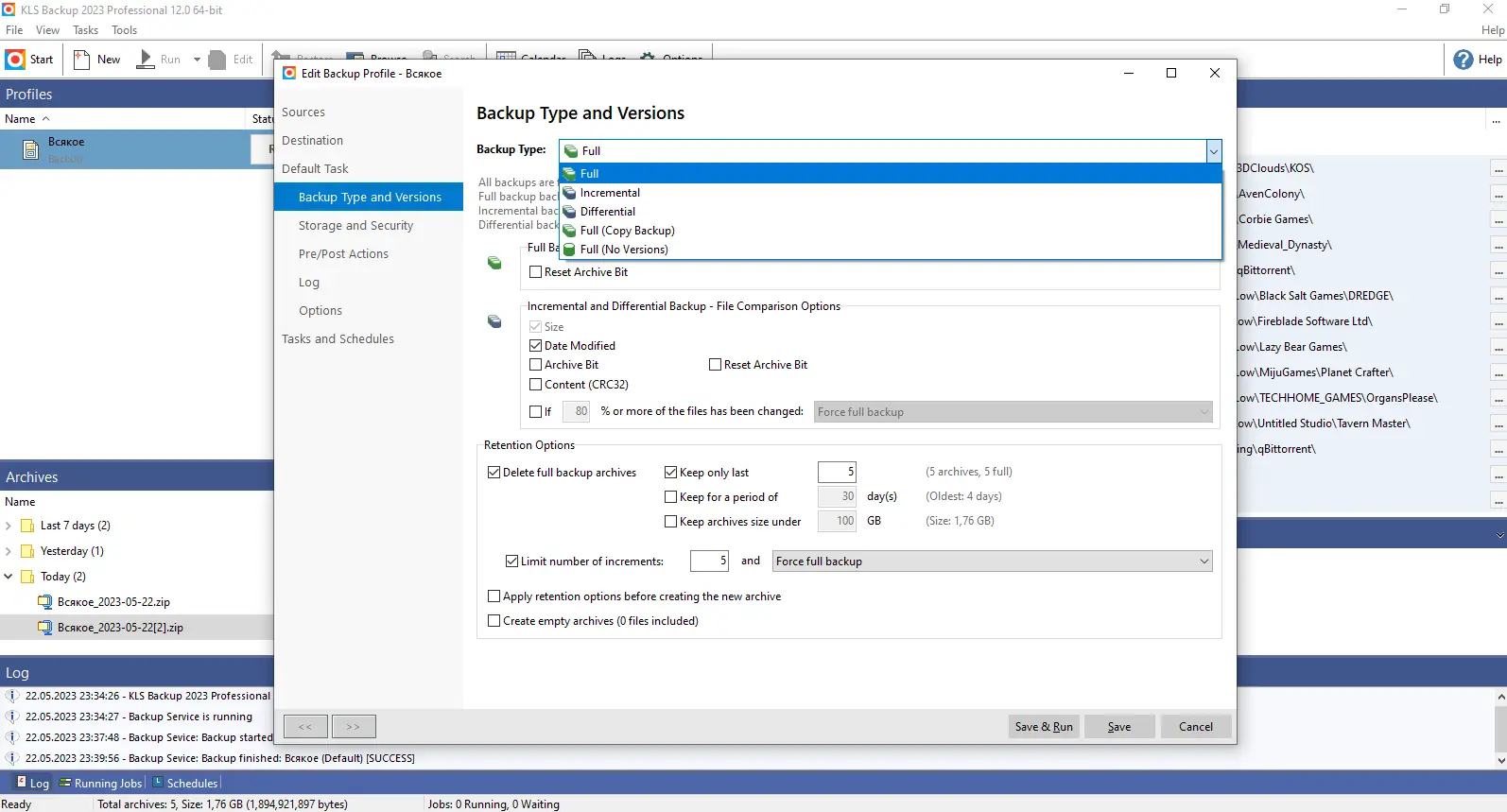The width and height of the screenshot is (1507, 812).
Task: Switch to the Schedules bottom tab
Action: 185,783
